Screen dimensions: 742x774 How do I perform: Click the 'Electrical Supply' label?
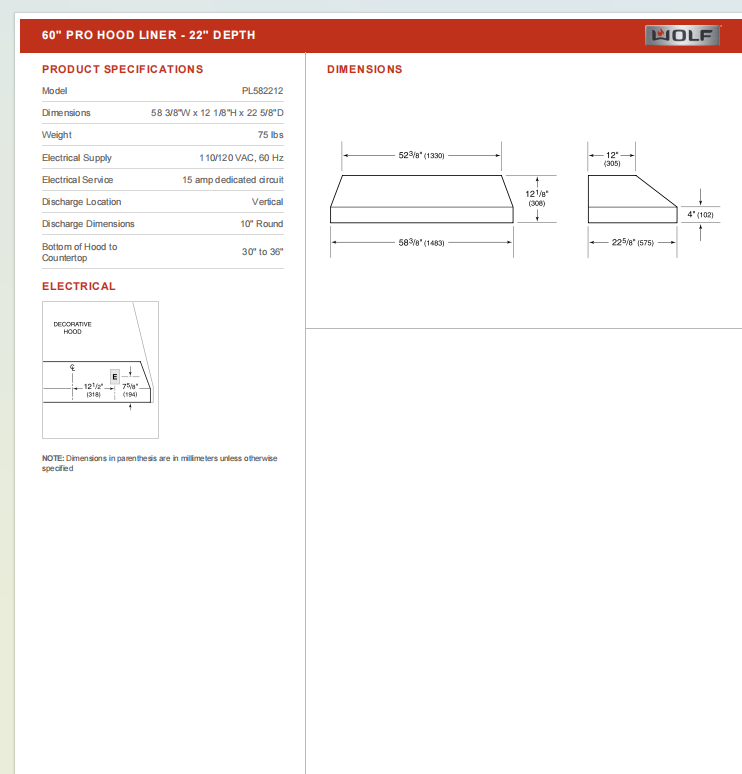pyautogui.click(x=77, y=158)
